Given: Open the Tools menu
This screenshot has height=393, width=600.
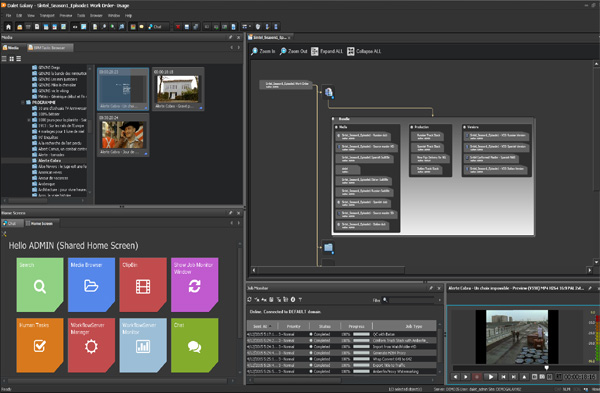Looking at the screenshot, I should (81, 16).
